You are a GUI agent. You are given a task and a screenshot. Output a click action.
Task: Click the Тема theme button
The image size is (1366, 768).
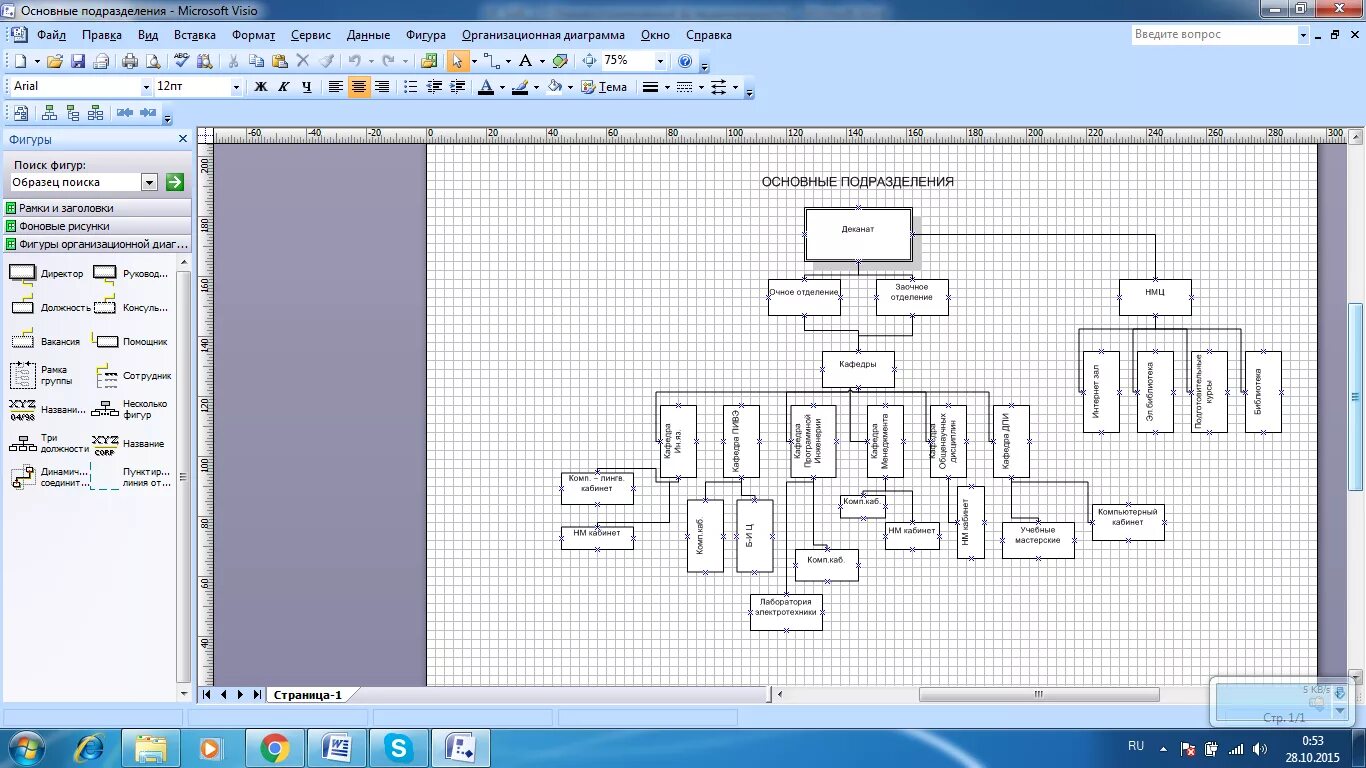(x=604, y=87)
